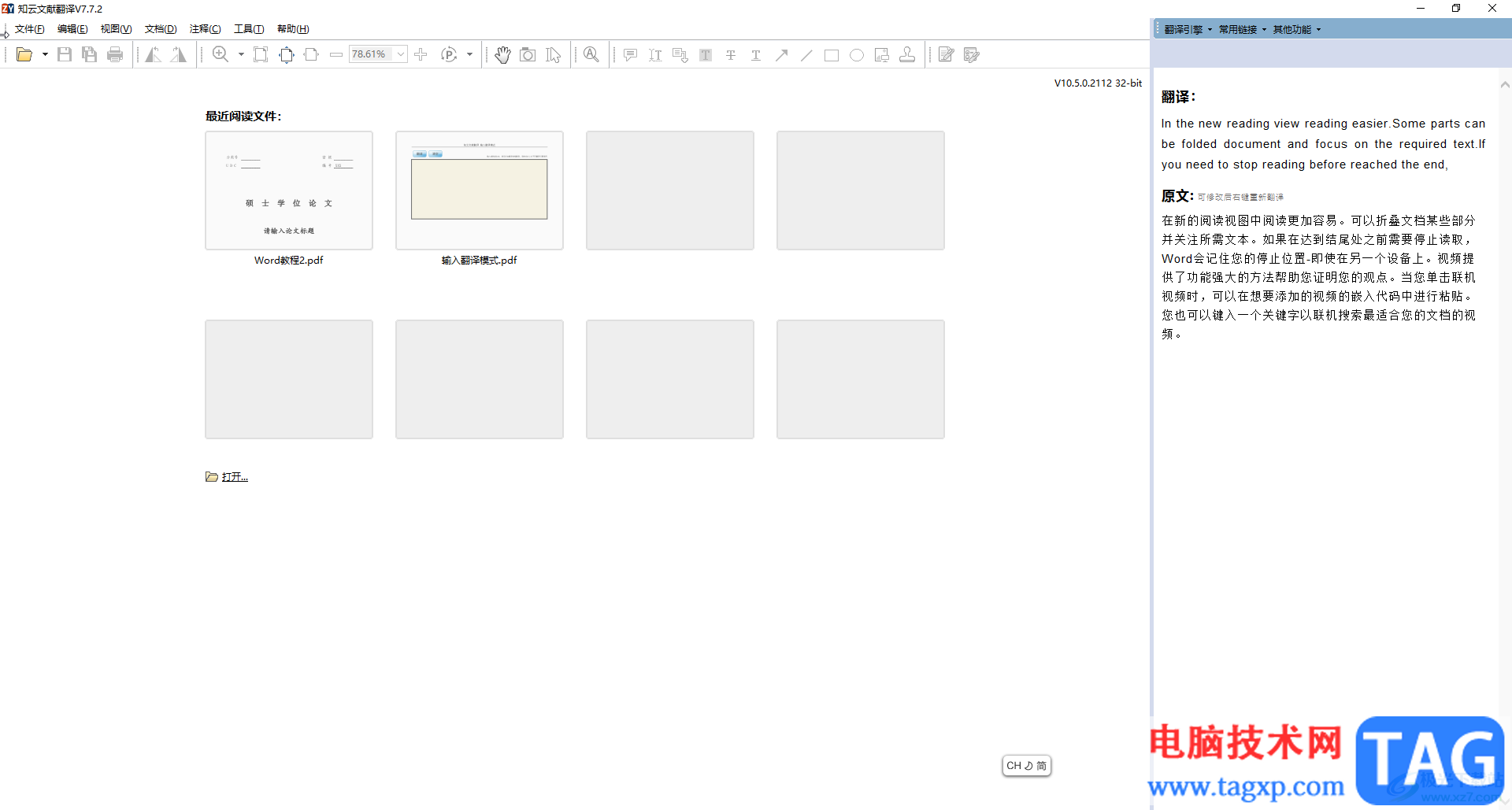The width and height of the screenshot is (1512, 810).
Task: Click the Save icon
Action: pos(65,54)
